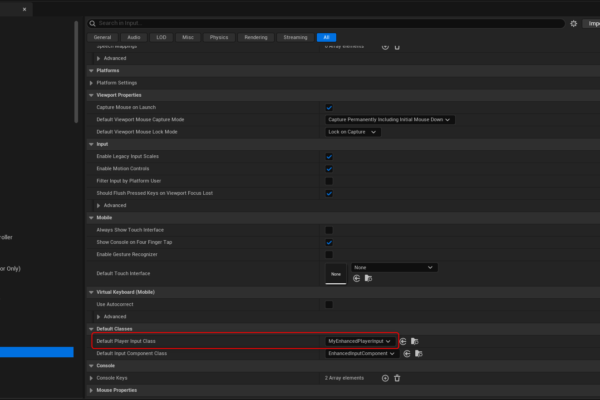Open Default Touch Interface None dropdown

pos(394,268)
